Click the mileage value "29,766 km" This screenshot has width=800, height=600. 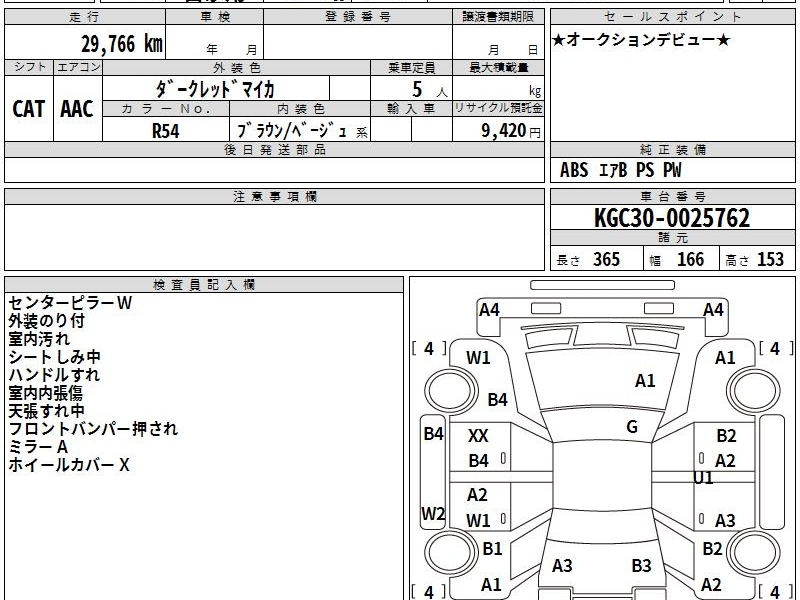pyautogui.click(x=122, y=44)
